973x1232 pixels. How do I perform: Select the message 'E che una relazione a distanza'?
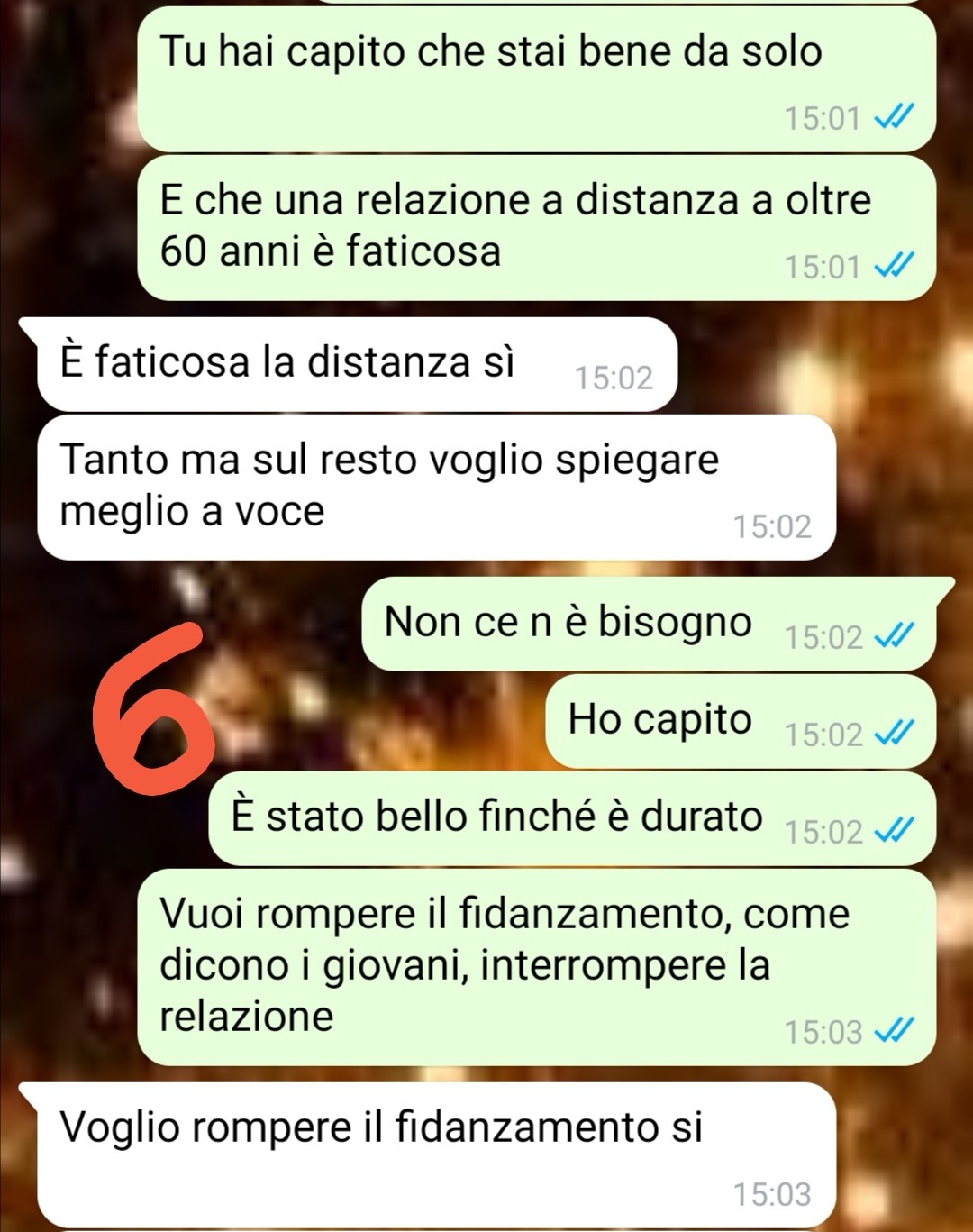pos(537,228)
